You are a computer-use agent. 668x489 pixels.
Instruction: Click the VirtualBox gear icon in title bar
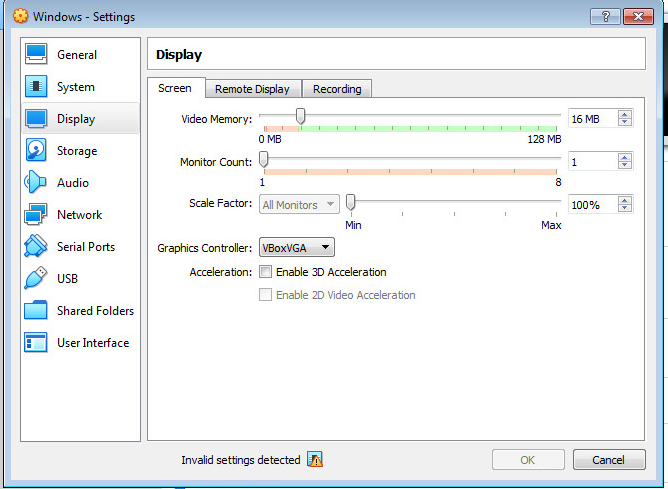pos(20,16)
